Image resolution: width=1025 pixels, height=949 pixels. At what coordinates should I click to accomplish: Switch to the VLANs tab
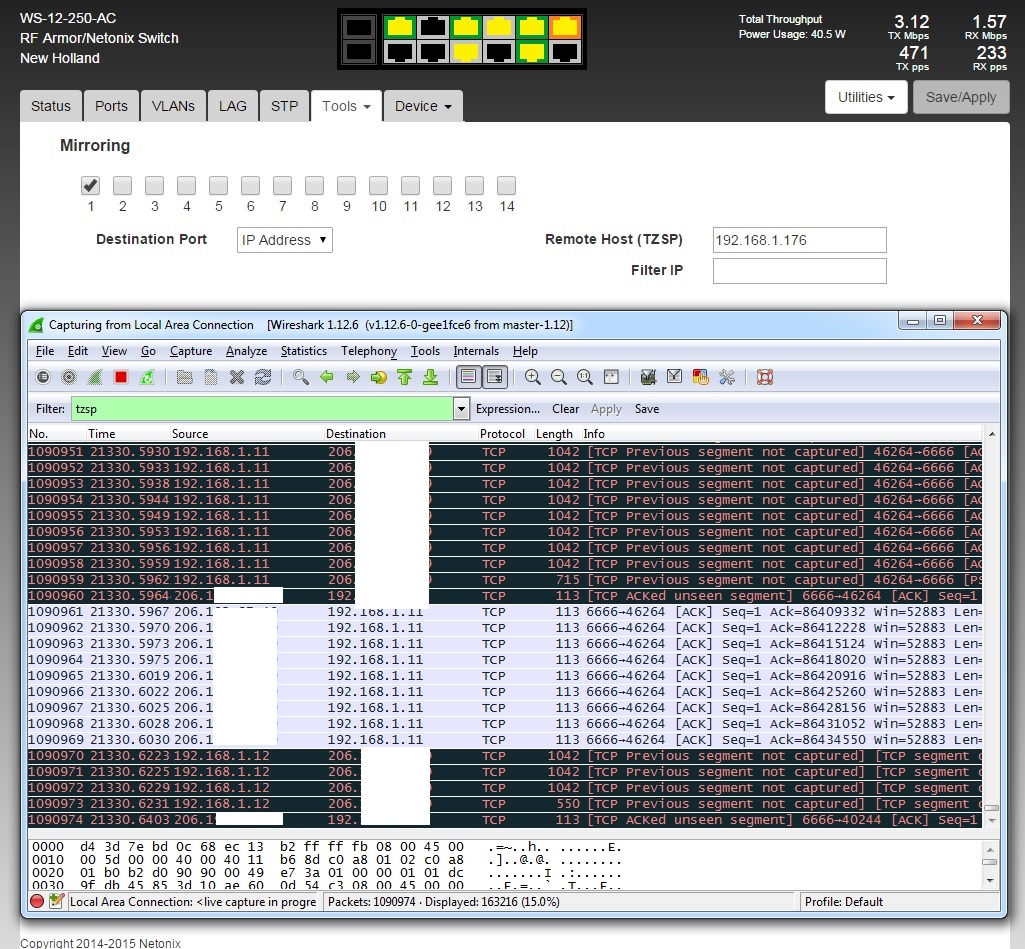[x=173, y=106]
